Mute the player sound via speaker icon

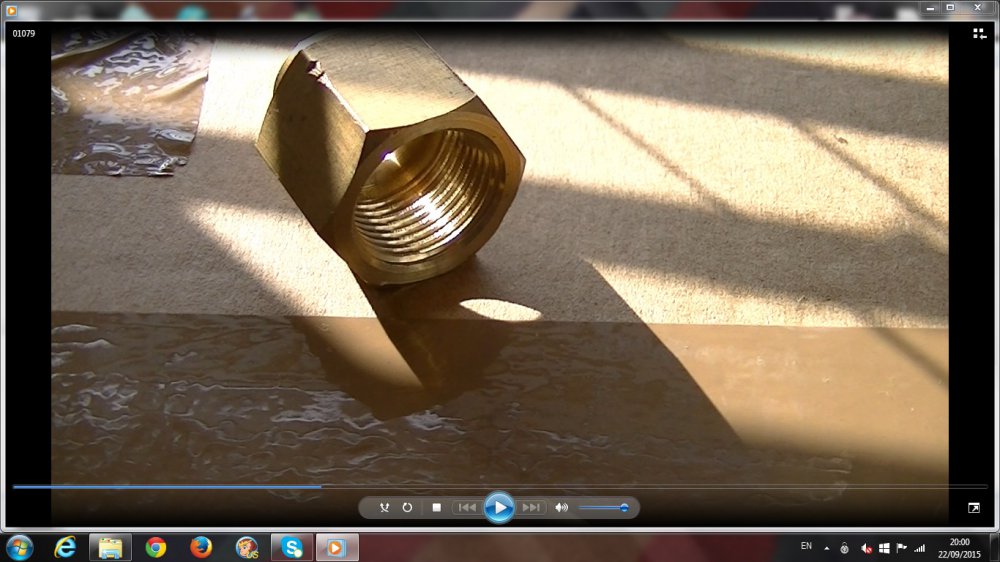(x=561, y=508)
